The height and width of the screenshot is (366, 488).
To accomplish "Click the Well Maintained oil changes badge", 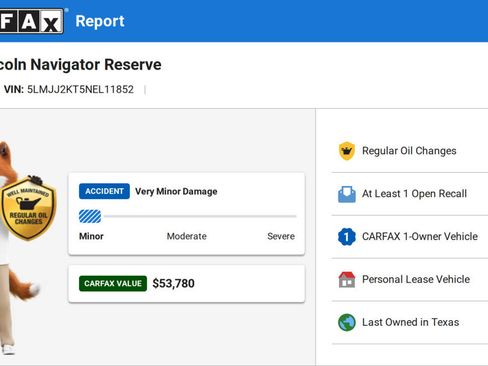I will coord(28,208).
